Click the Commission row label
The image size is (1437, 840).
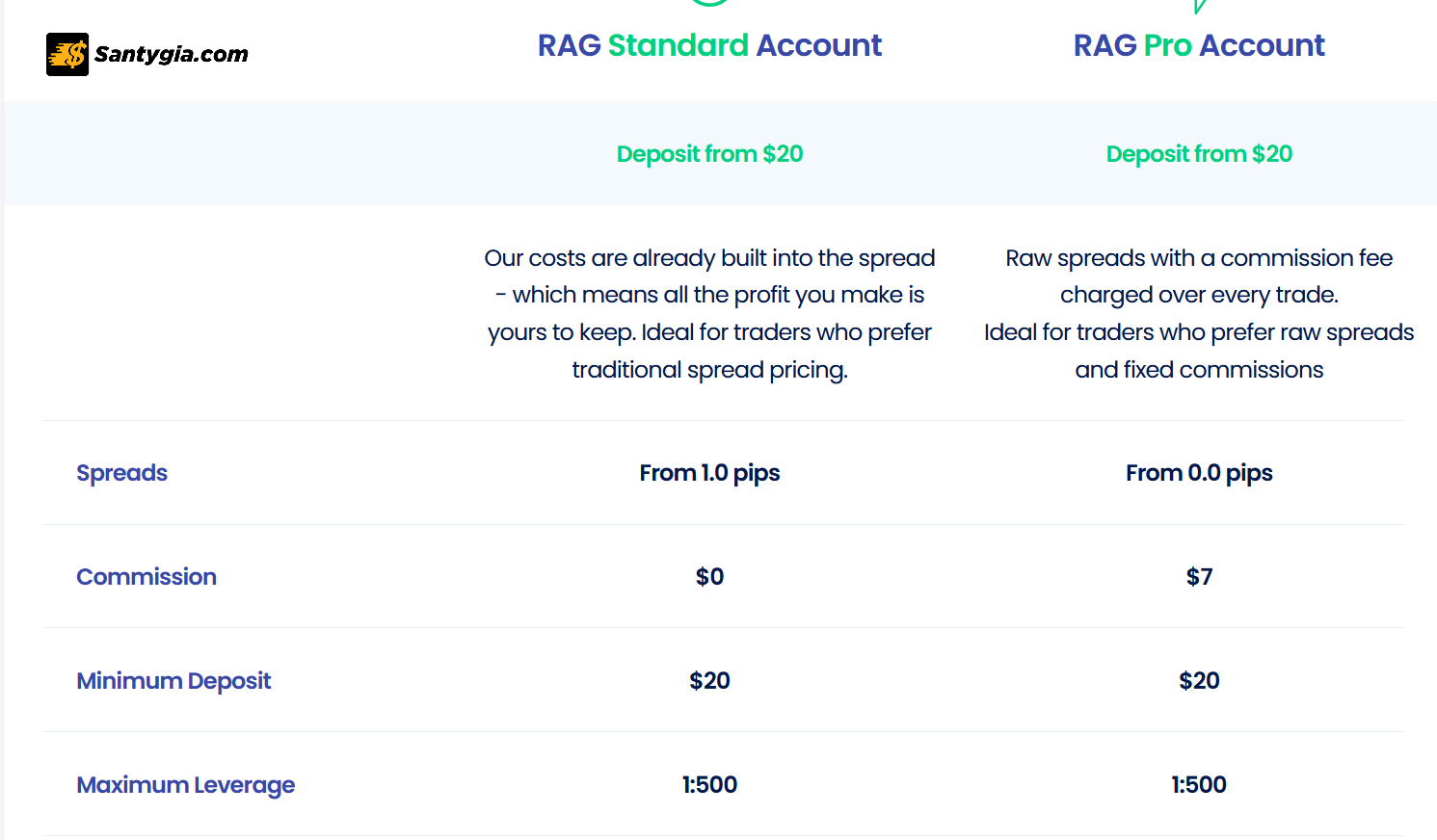[146, 577]
